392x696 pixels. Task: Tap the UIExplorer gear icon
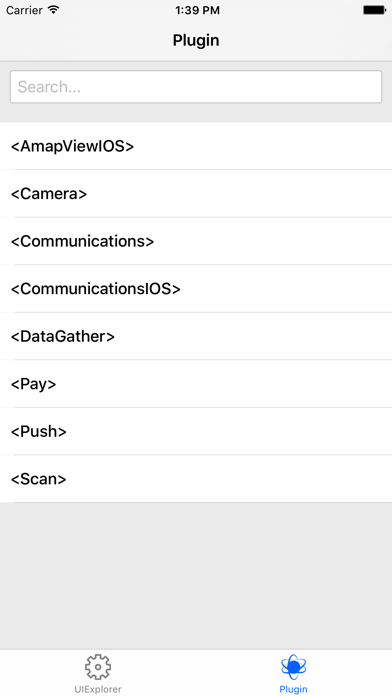[98, 667]
